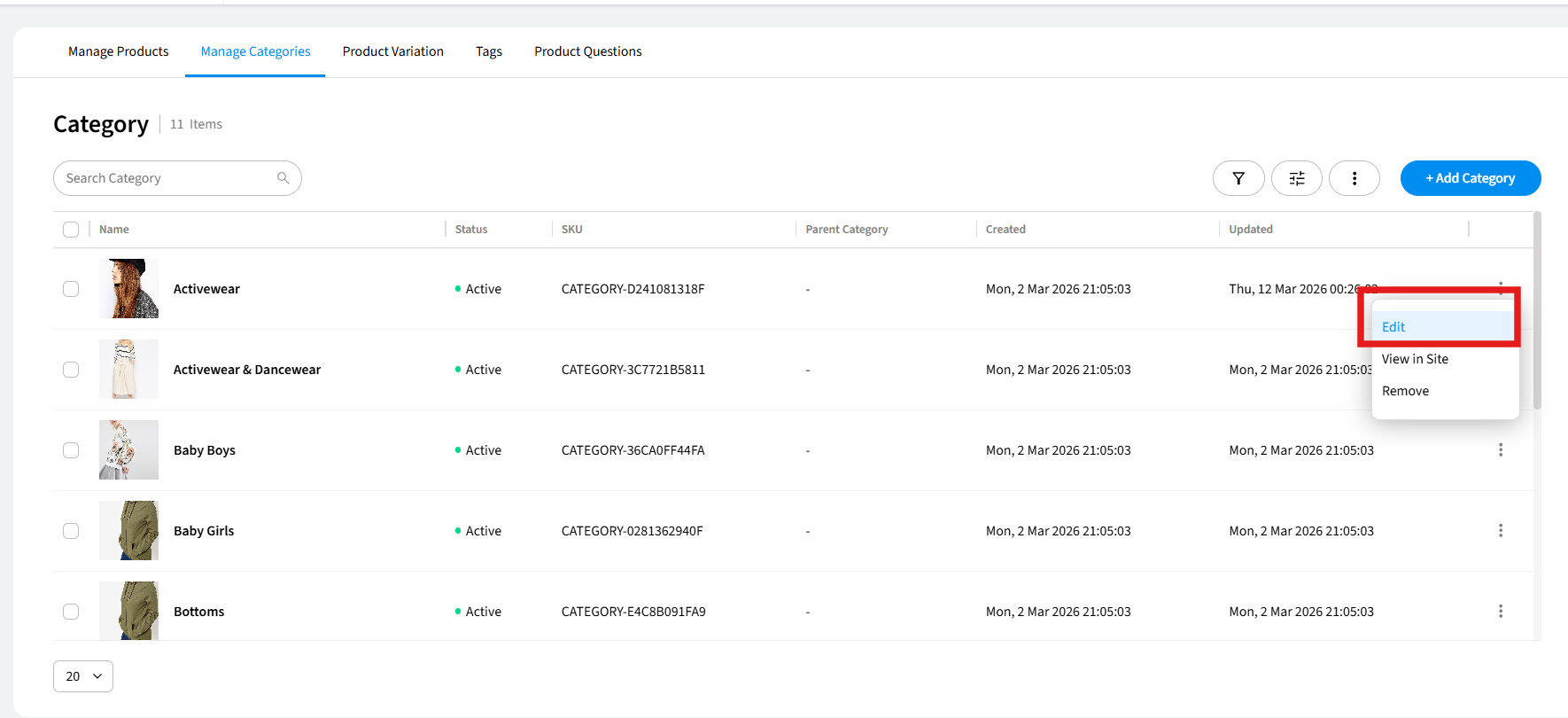1568x718 pixels.
Task: Open bulk actions three-dot menu beside Add Category
Action: [x=1354, y=178]
